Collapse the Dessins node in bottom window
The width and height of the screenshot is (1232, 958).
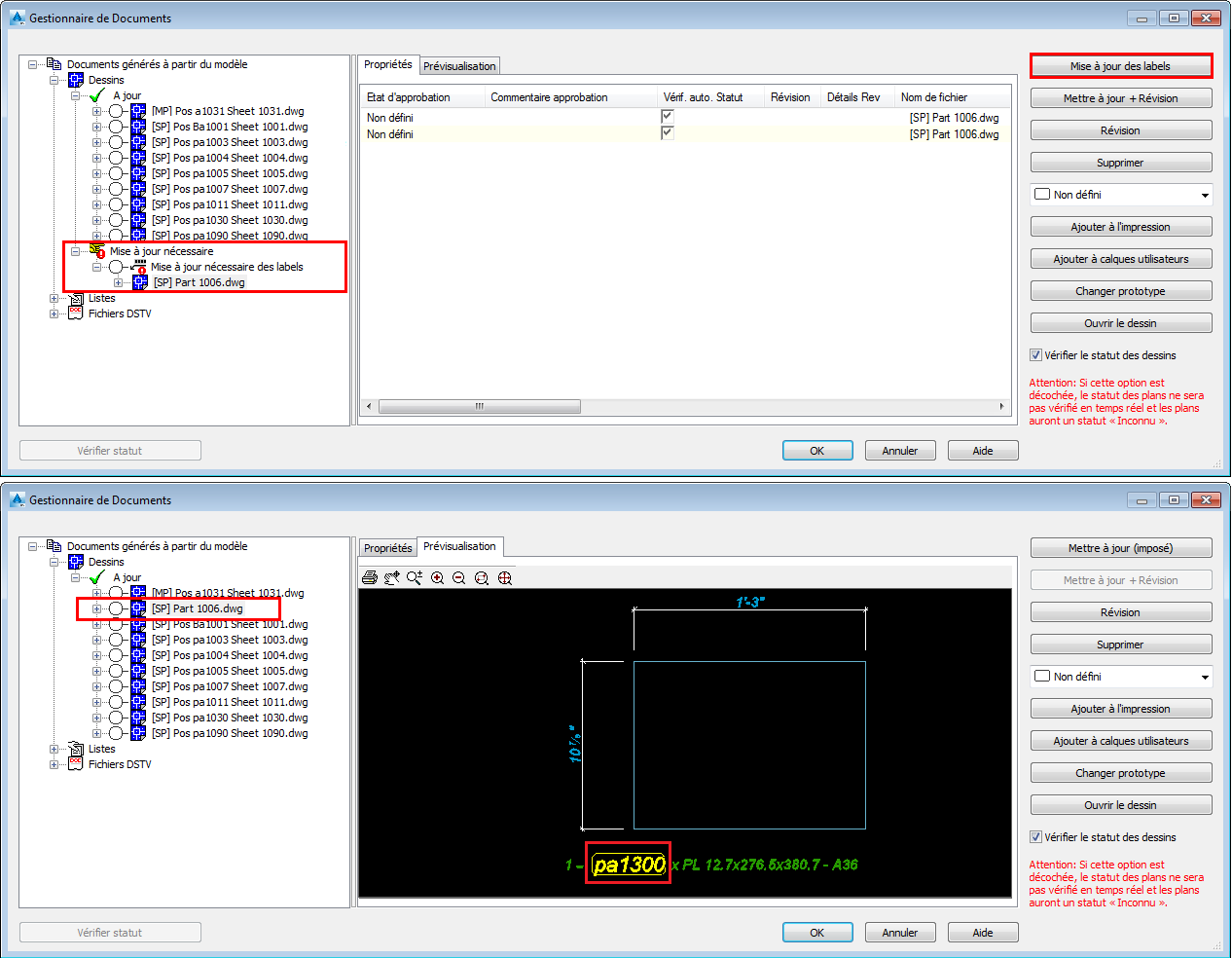54,562
